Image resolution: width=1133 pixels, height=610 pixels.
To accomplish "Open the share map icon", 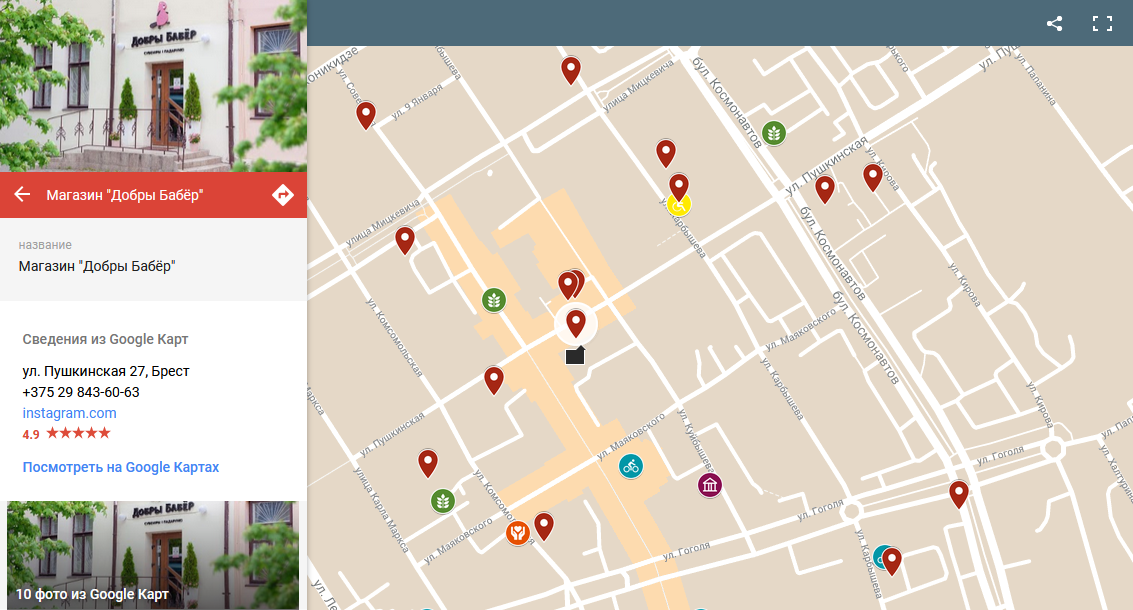I will (x=1054, y=23).
